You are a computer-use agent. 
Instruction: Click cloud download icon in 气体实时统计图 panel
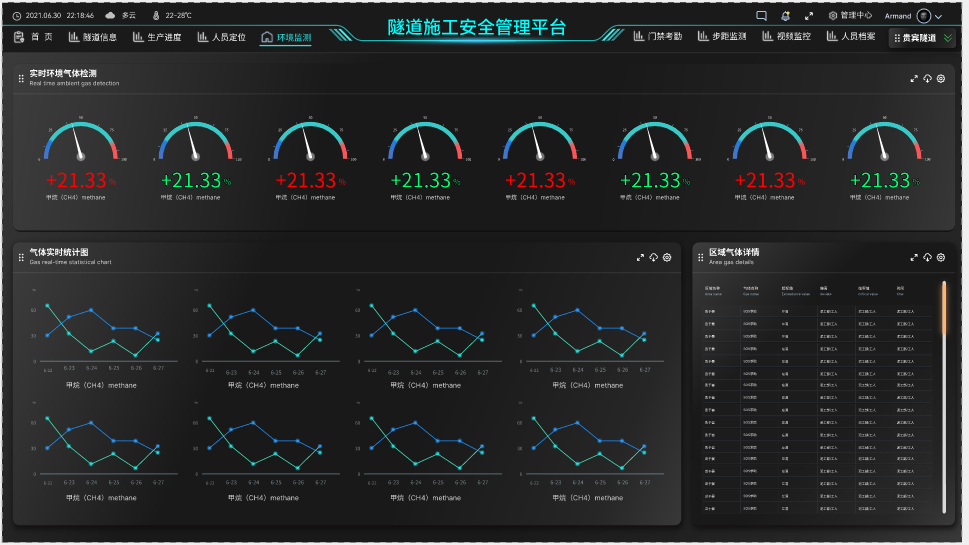[x=654, y=258]
